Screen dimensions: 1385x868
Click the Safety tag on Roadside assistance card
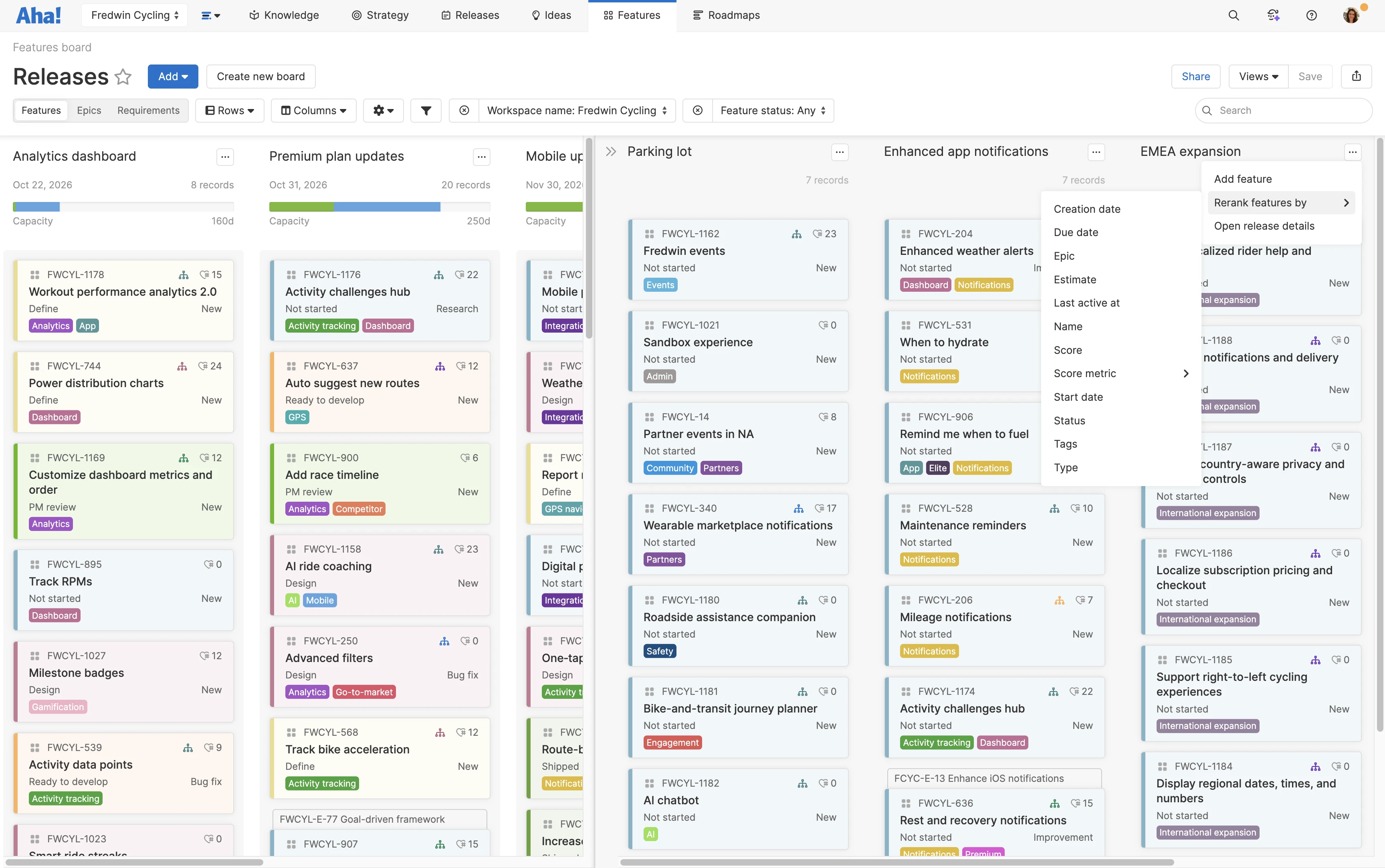click(x=660, y=651)
